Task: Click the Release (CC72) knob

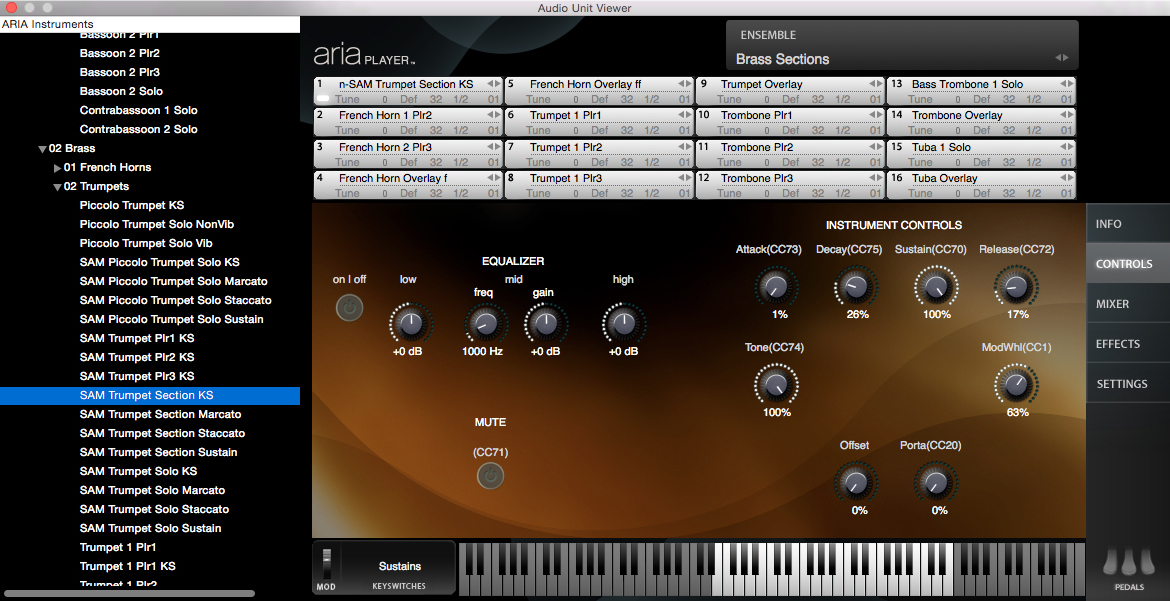Action: [x=1016, y=288]
